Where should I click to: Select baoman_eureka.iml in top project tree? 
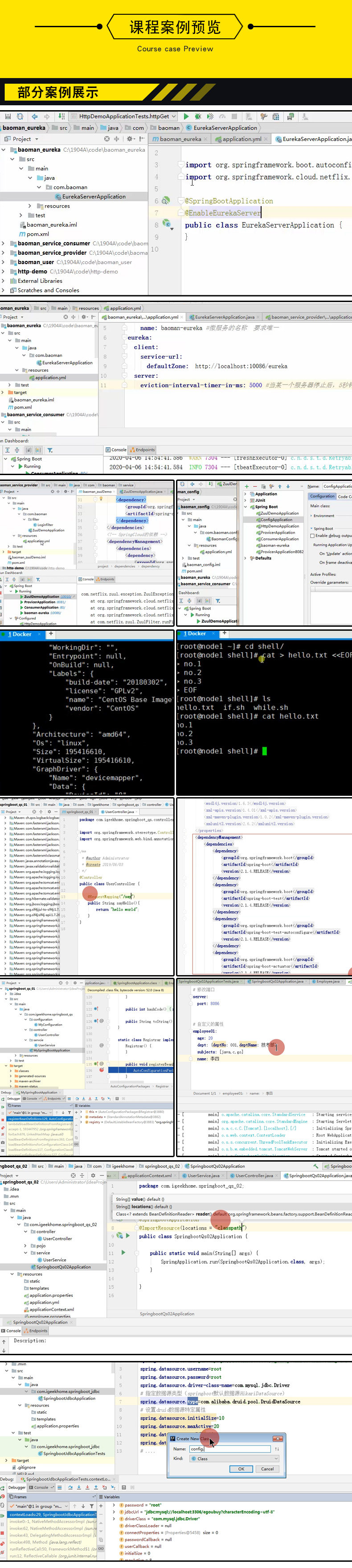[x=48, y=225]
